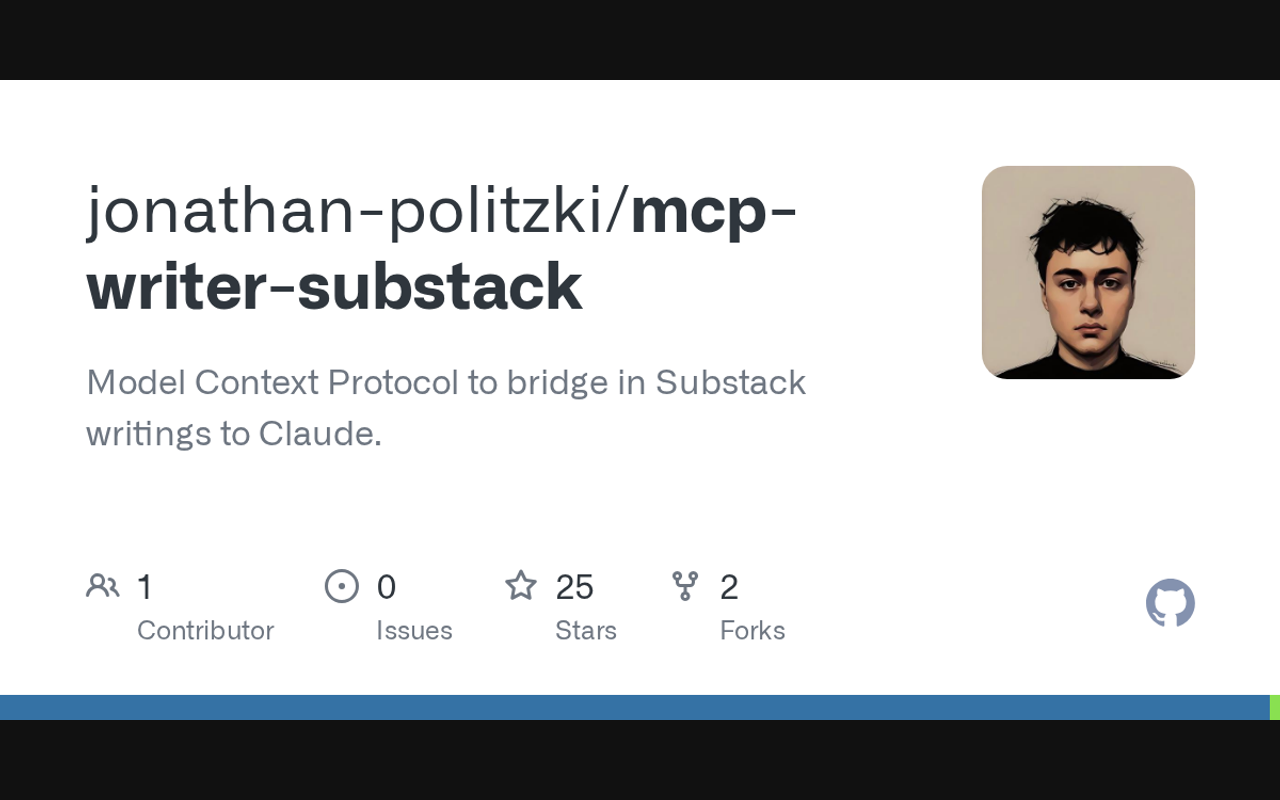Viewport: 1280px width, 800px height.
Task: Click the contributors people icon
Action: 102,586
